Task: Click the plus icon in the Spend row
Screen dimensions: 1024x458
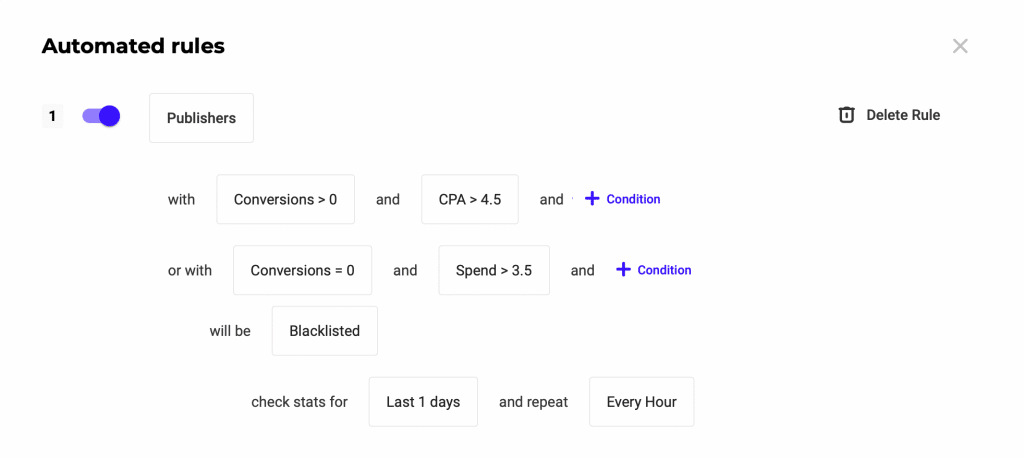Action: pos(623,270)
